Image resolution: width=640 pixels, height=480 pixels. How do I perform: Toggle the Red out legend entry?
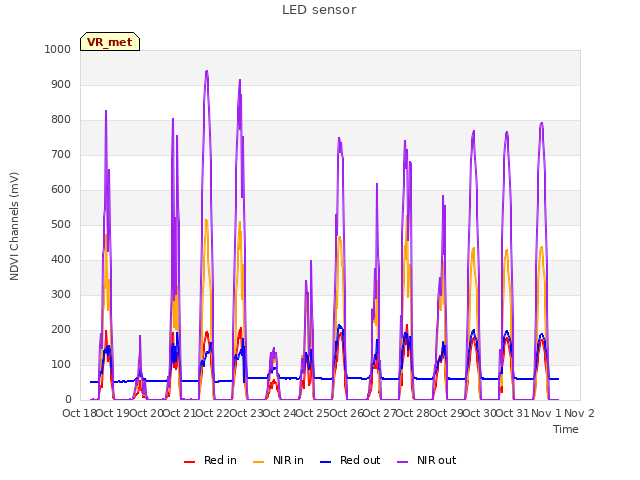350,460
